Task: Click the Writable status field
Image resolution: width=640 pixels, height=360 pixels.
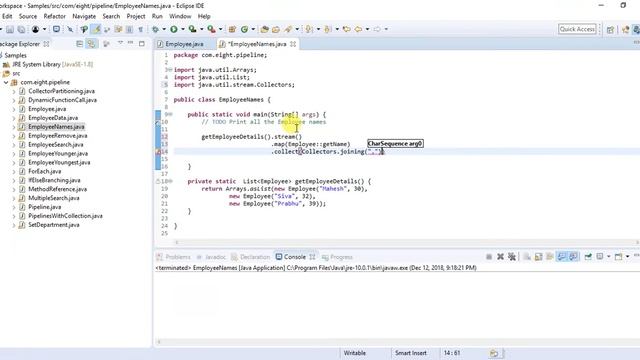Action: [355, 353]
